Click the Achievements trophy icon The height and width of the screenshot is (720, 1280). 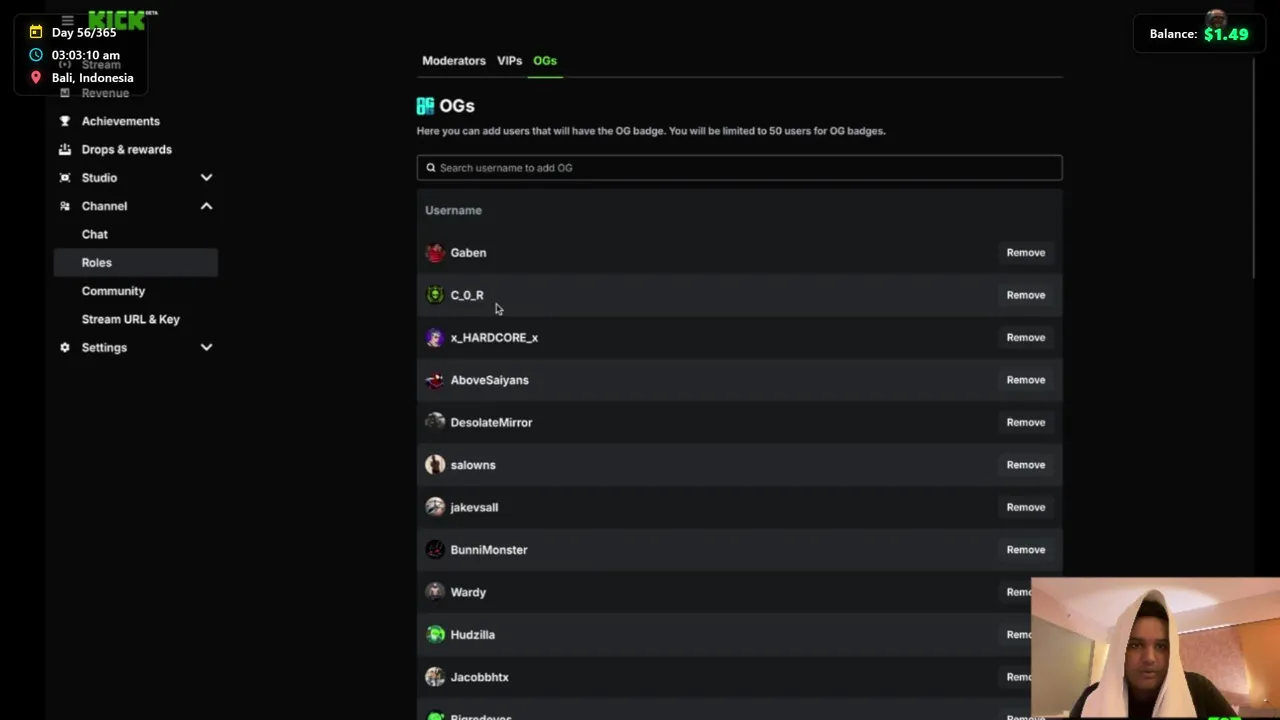pyautogui.click(x=65, y=121)
